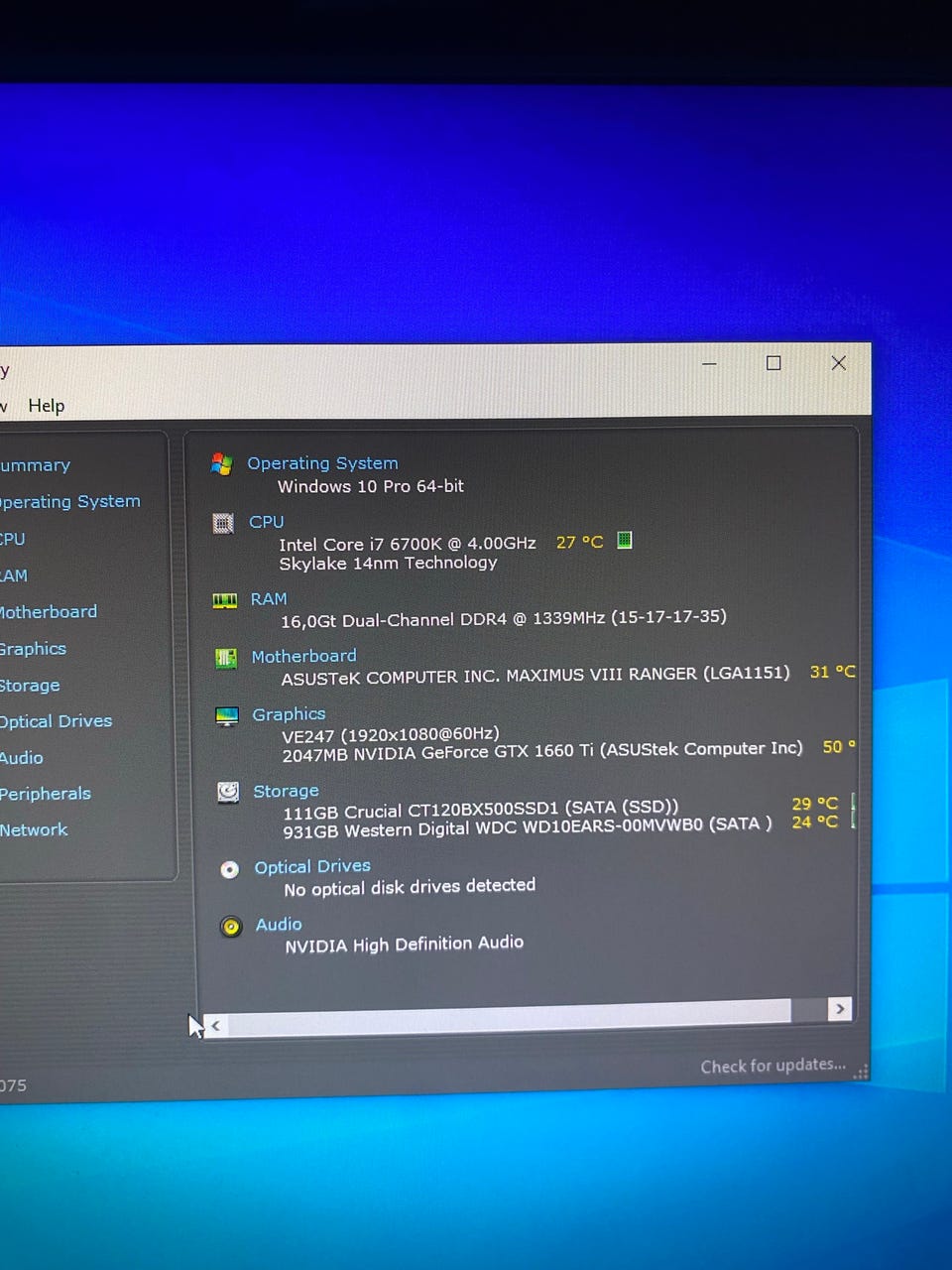Image resolution: width=952 pixels, height=1270 pixels.
Task: Select RAM in the sidebar
Action: 14,576
